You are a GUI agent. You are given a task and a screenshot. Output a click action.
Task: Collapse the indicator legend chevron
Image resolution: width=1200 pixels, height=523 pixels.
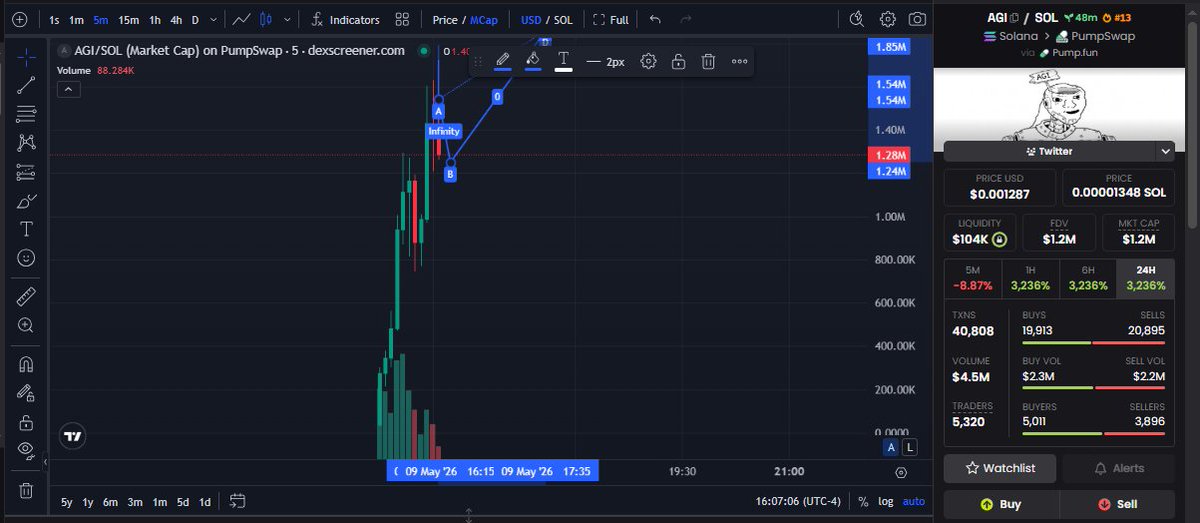68,89
